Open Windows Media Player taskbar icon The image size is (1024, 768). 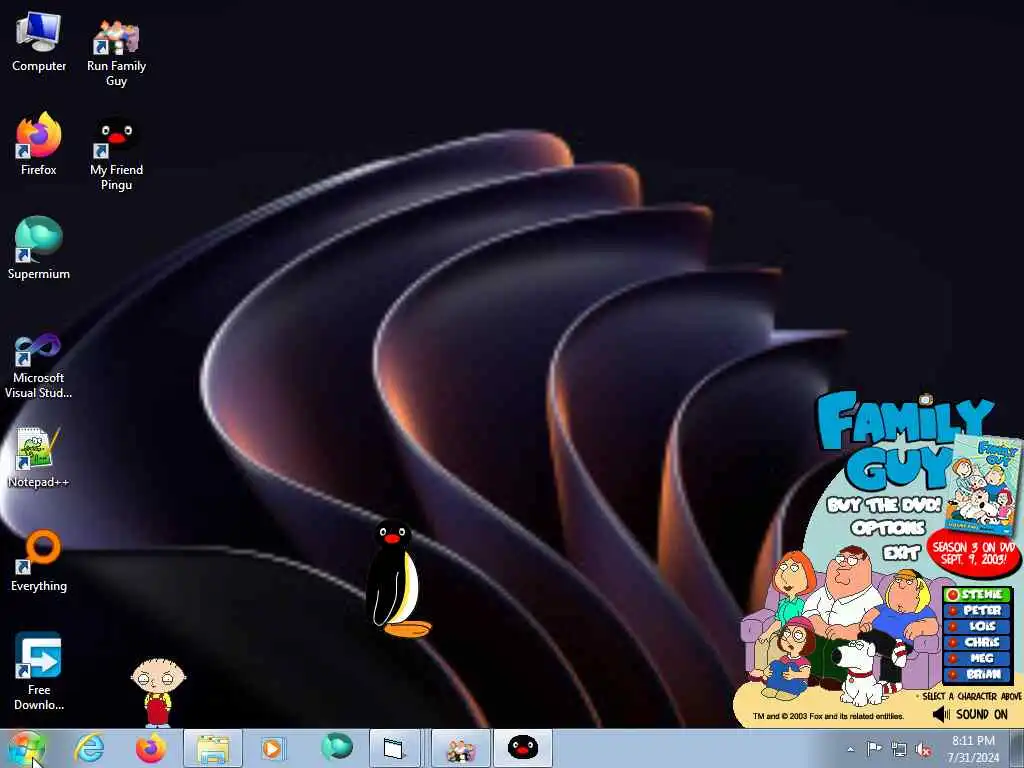tap(272, 748)
